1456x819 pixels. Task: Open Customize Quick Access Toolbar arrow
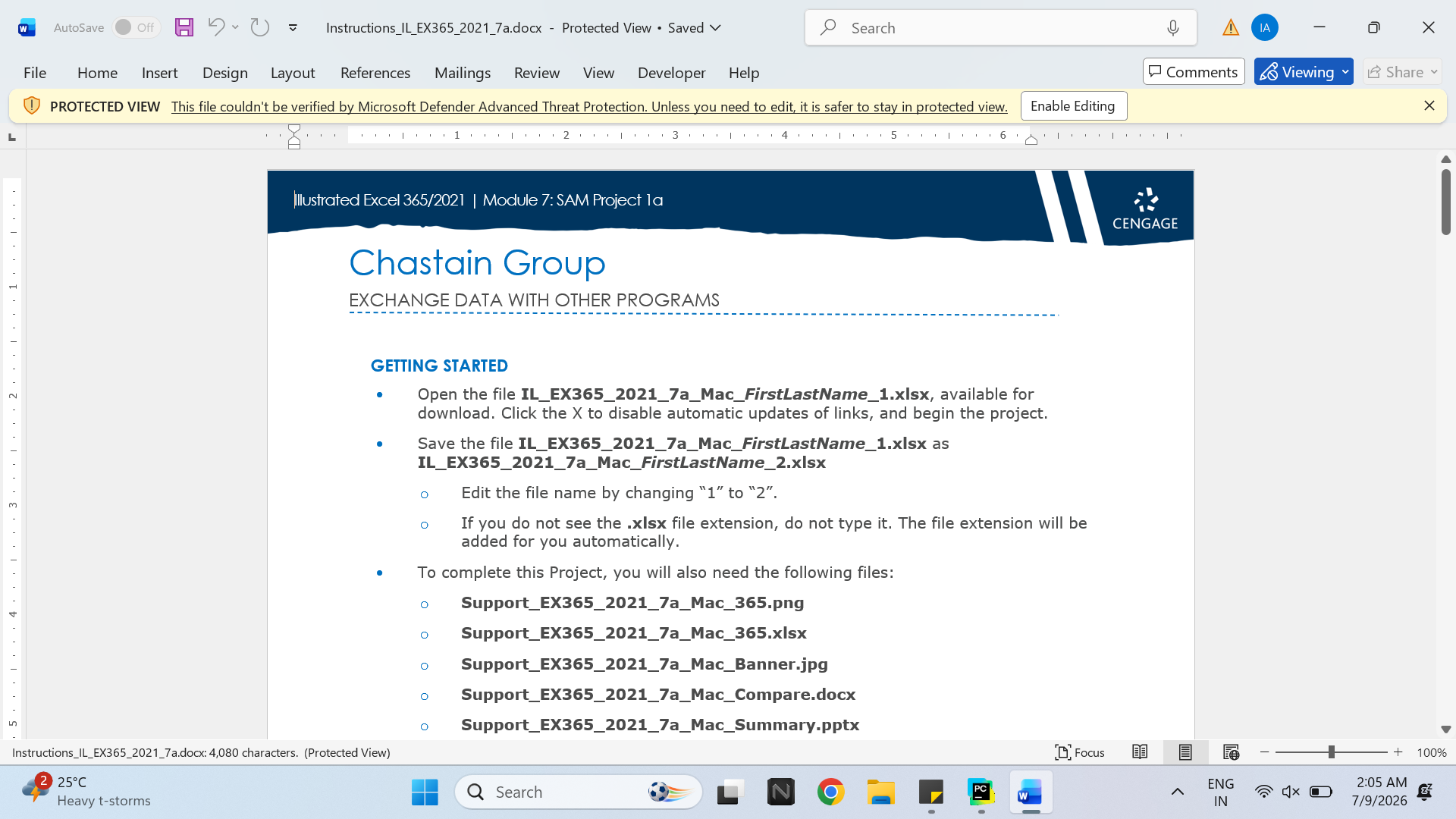point(293,28)
